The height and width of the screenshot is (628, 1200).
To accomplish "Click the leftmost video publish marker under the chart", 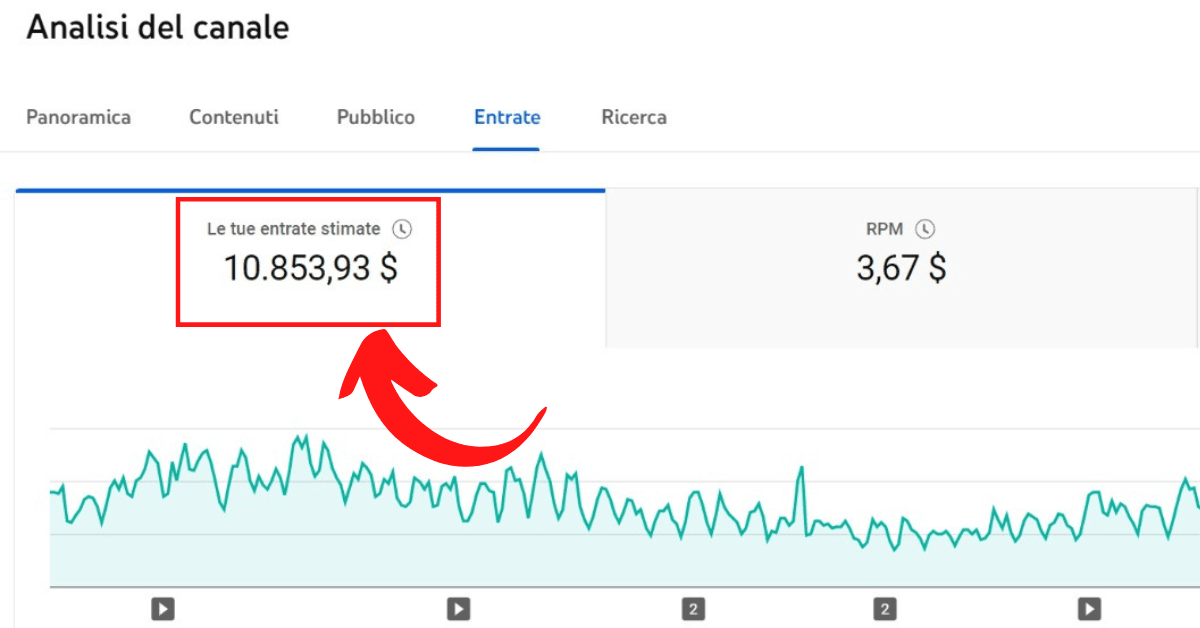I will [163, 608].
